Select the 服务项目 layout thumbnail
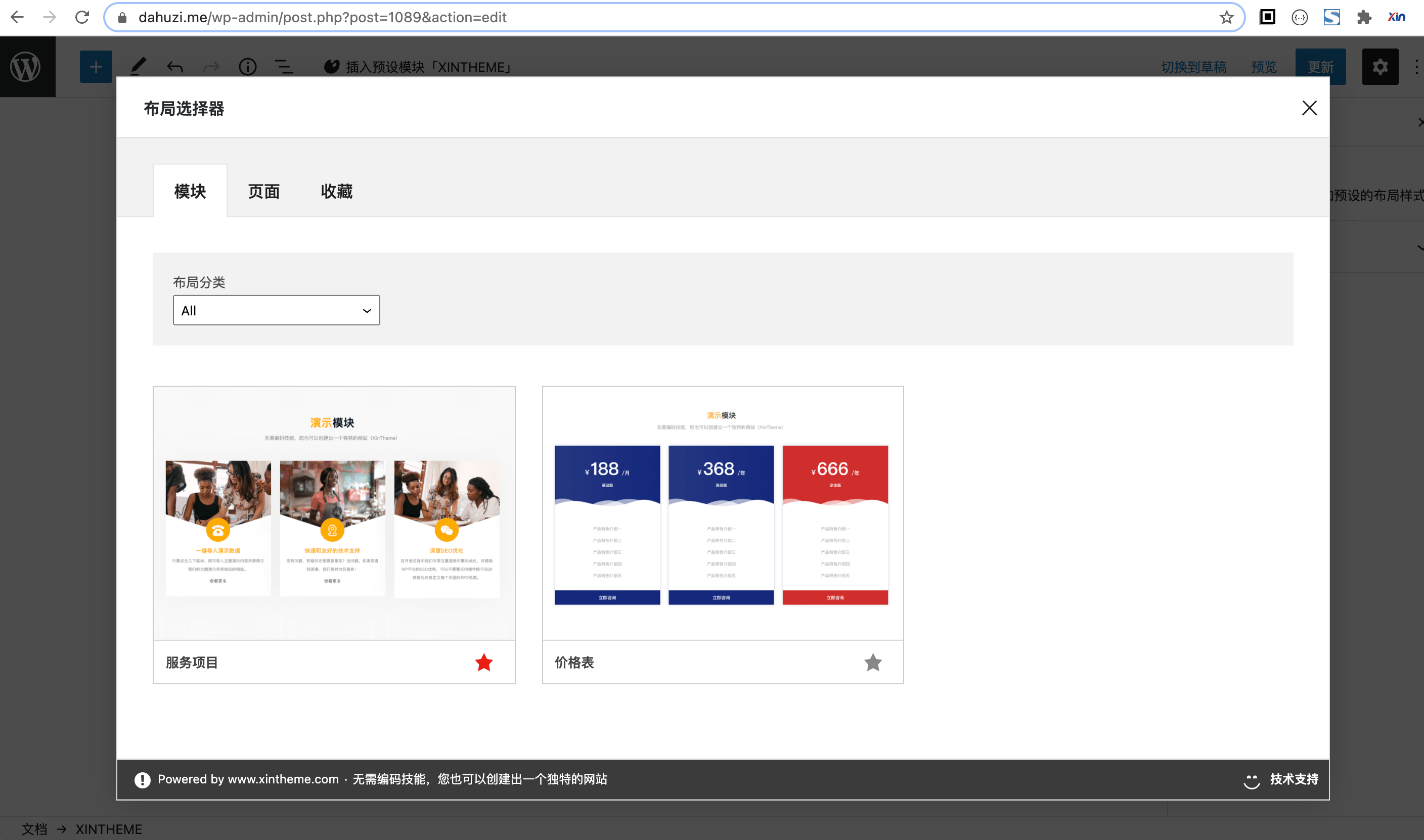 [333, 513]
